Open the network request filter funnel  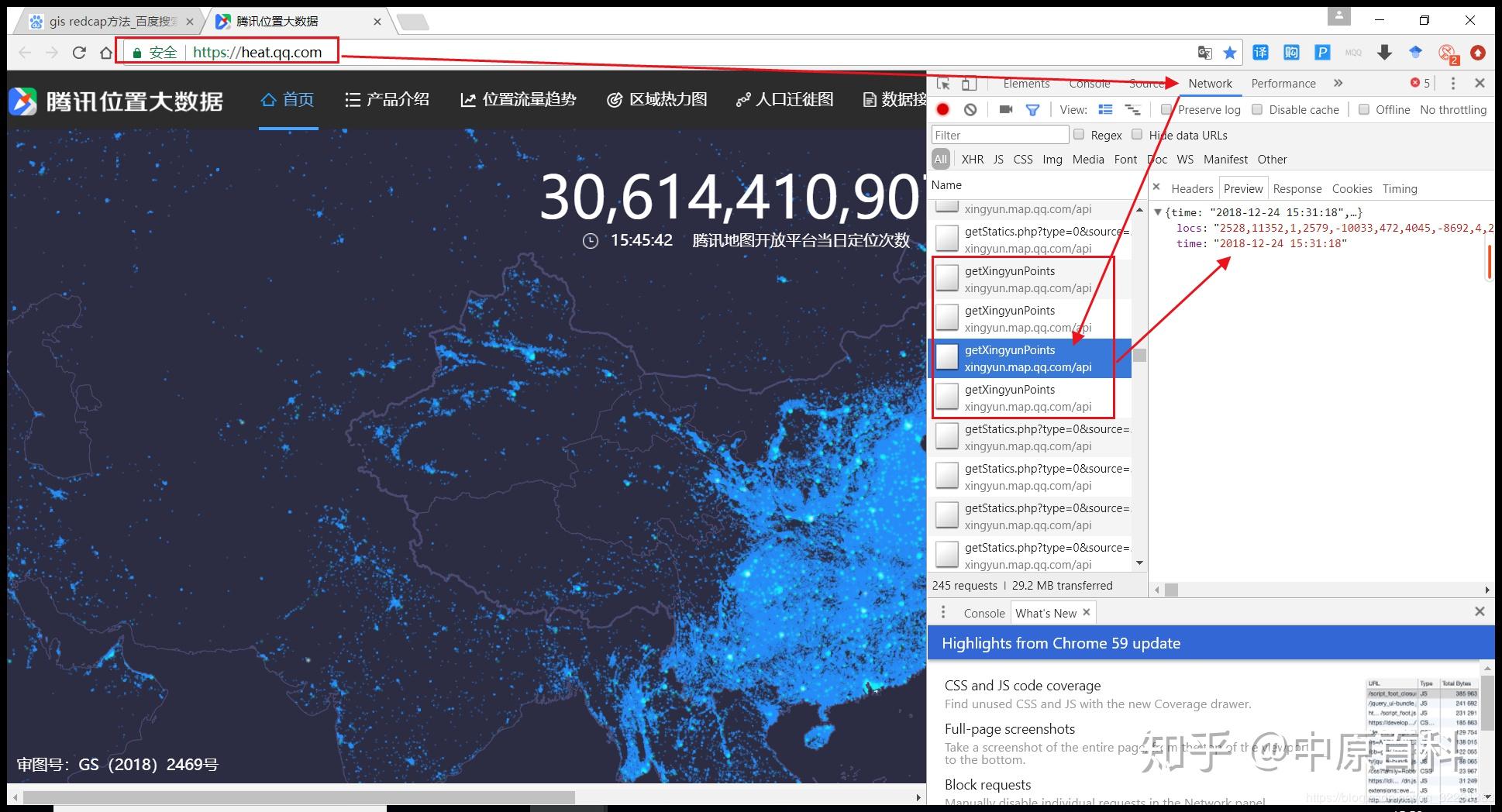click(x=1033, y=110)
